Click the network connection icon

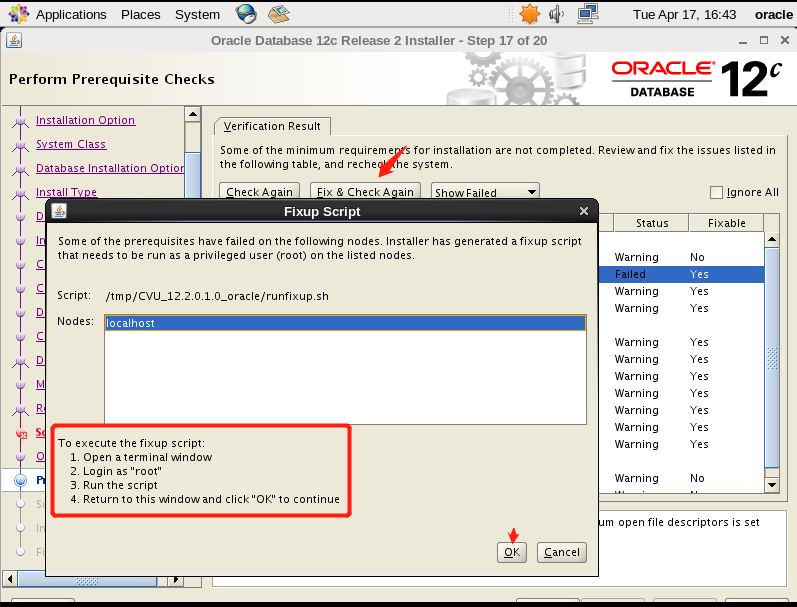[588, 14]
